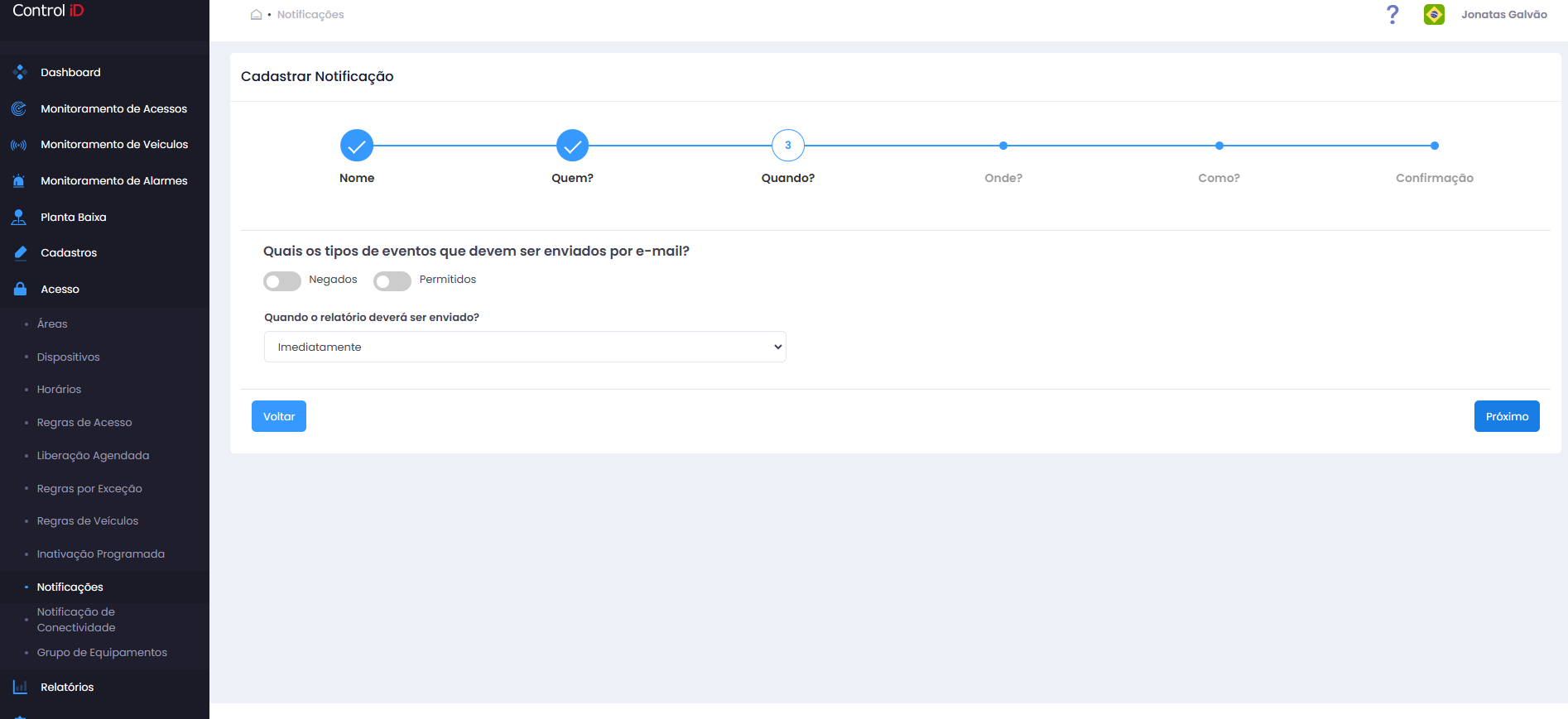Click the Nome step label
Image resolution: width=1568 pixels, height=719 pixels.
(357, 178)
